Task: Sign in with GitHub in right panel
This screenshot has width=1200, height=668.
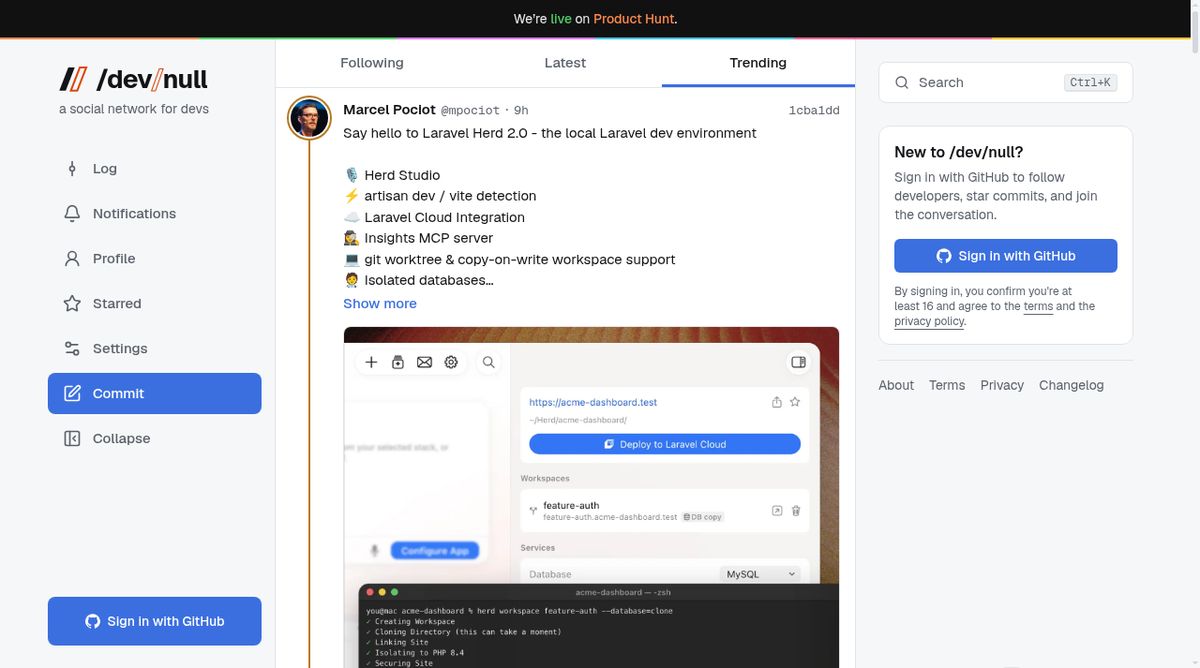Action: pos(1005,256)
